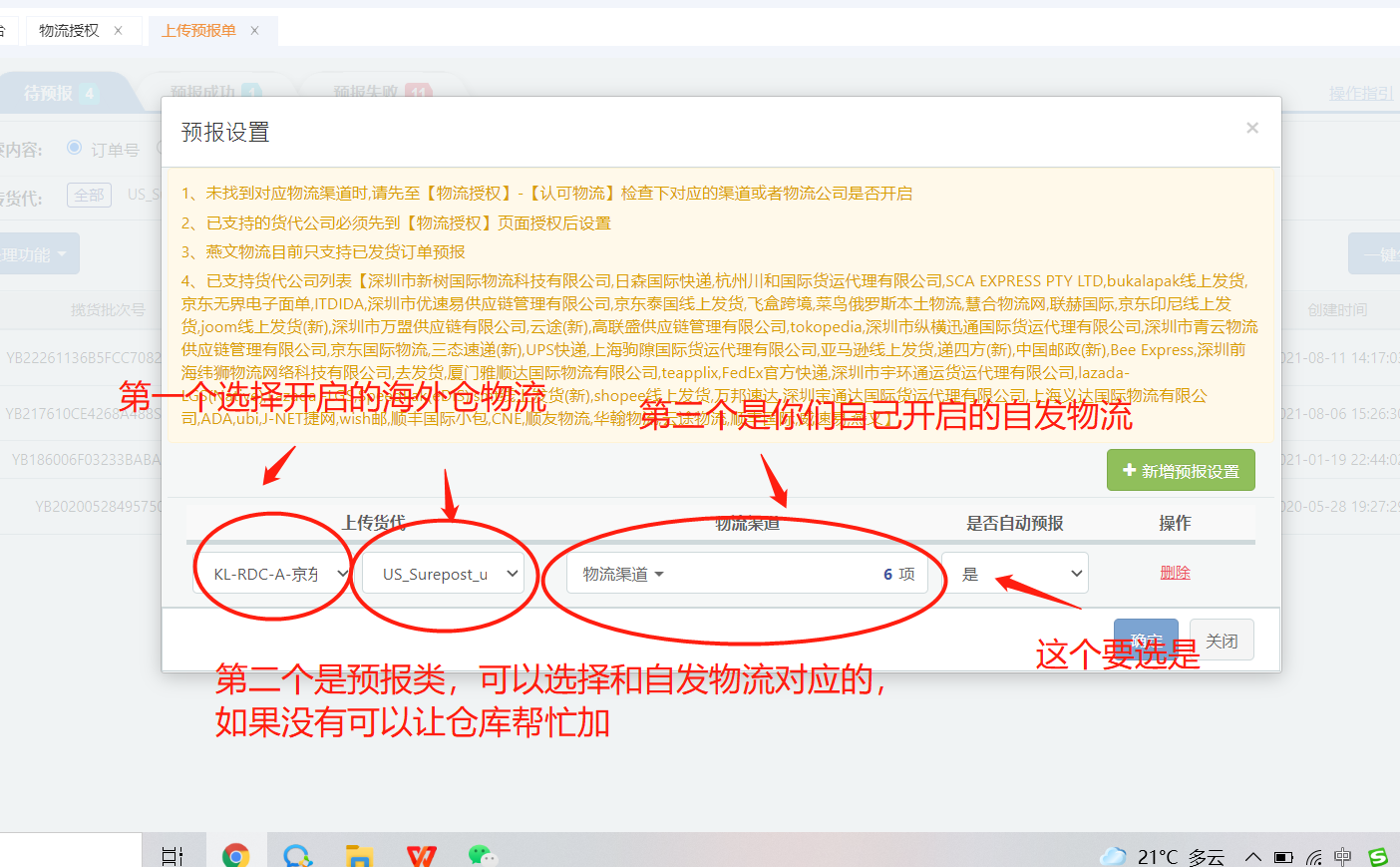Open the 预报失败 status tab
Viewport: 1400px width, 867px height.
pos(382,92)
